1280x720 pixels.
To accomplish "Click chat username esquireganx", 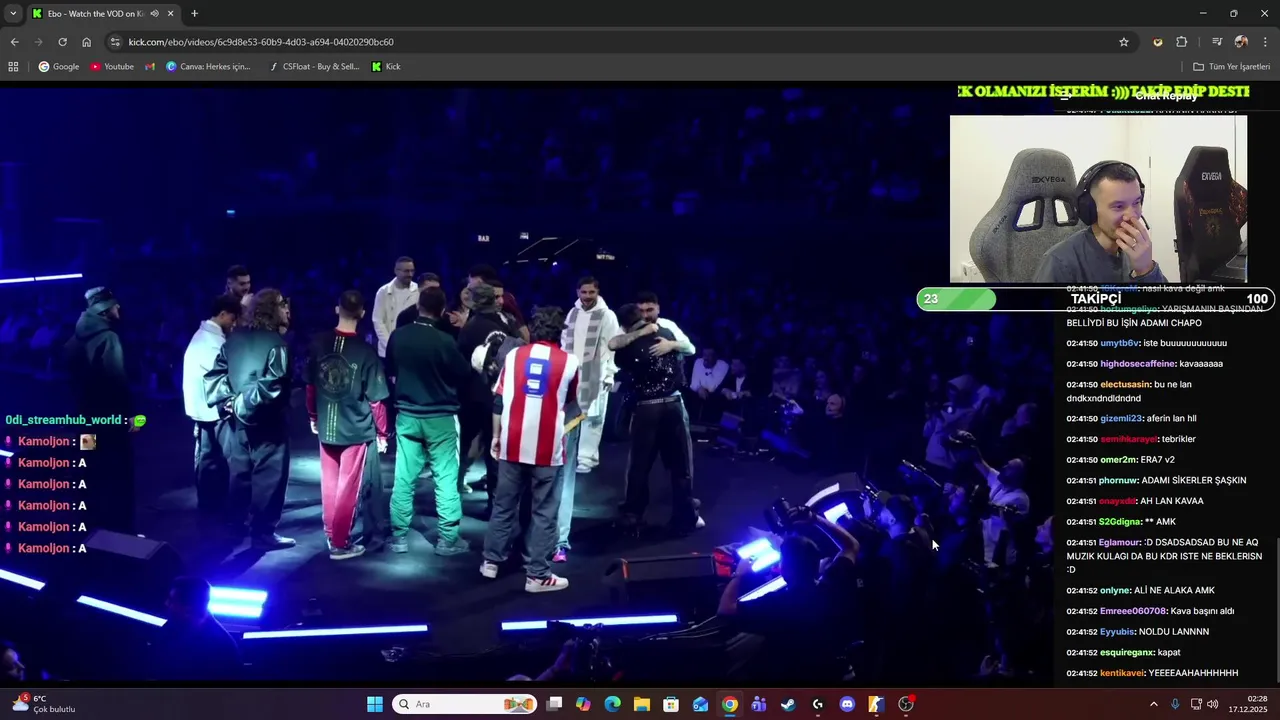I will [x=1126, y=653].
